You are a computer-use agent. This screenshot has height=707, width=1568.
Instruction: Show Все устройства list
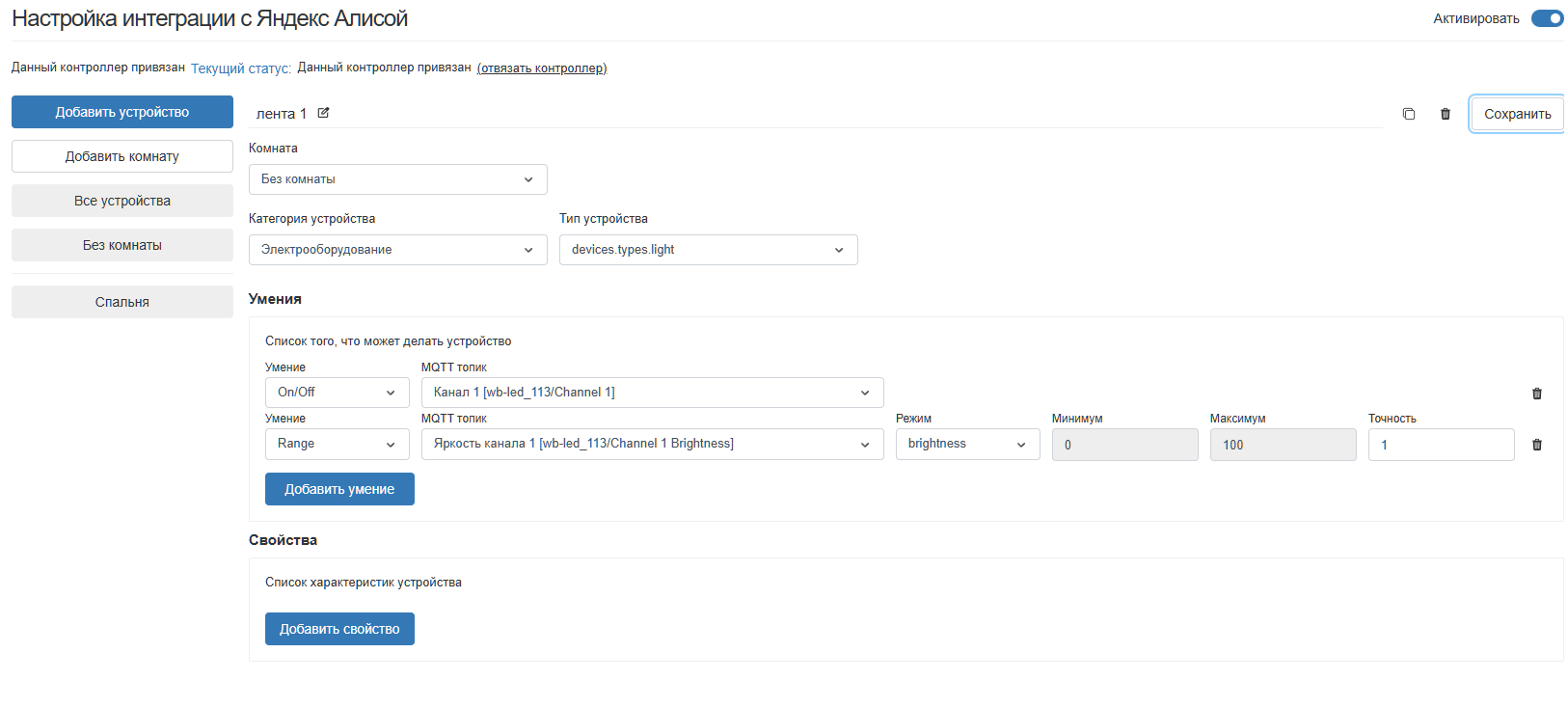pos(122,201)
